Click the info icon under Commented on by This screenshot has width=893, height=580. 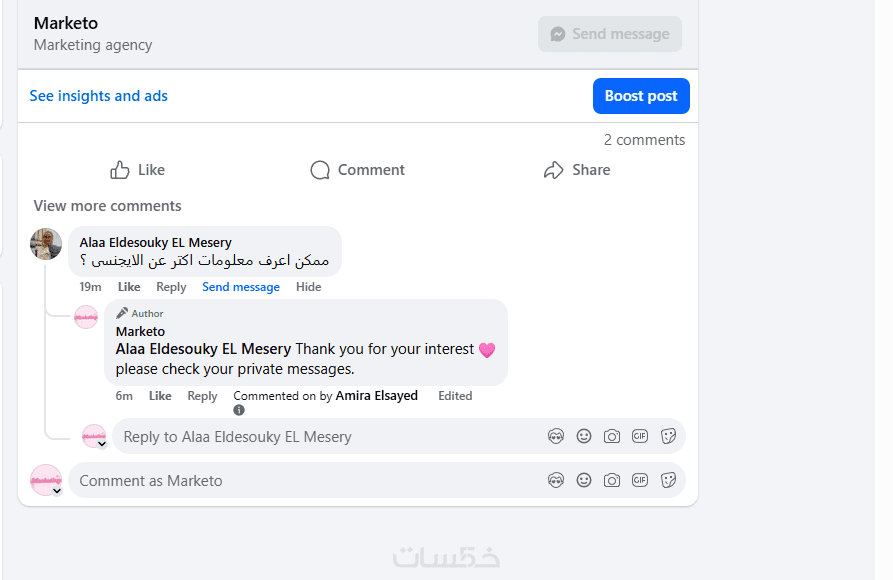pos(239,410)
